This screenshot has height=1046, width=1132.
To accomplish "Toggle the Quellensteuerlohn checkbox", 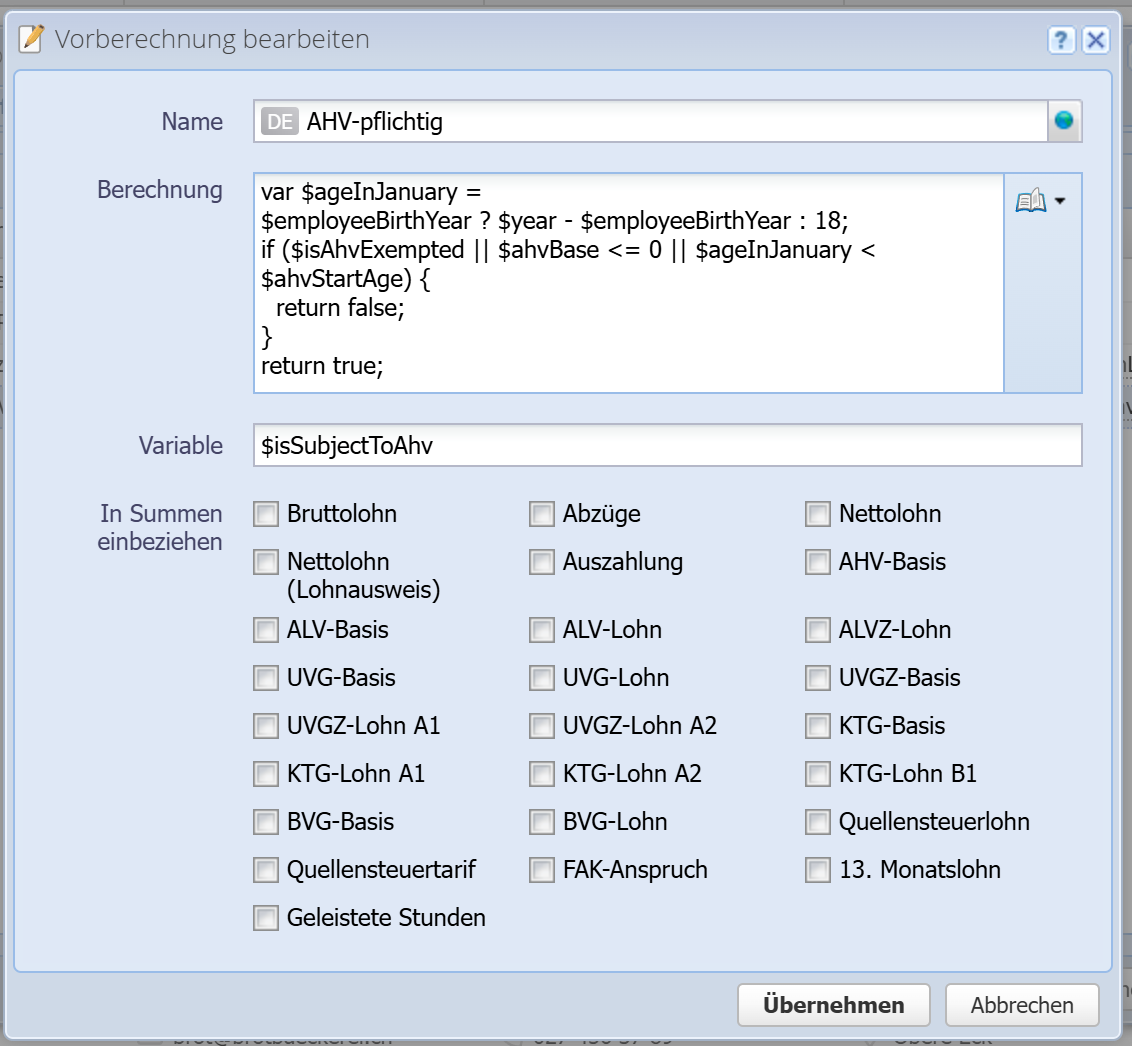I will (x=818, y=822).
